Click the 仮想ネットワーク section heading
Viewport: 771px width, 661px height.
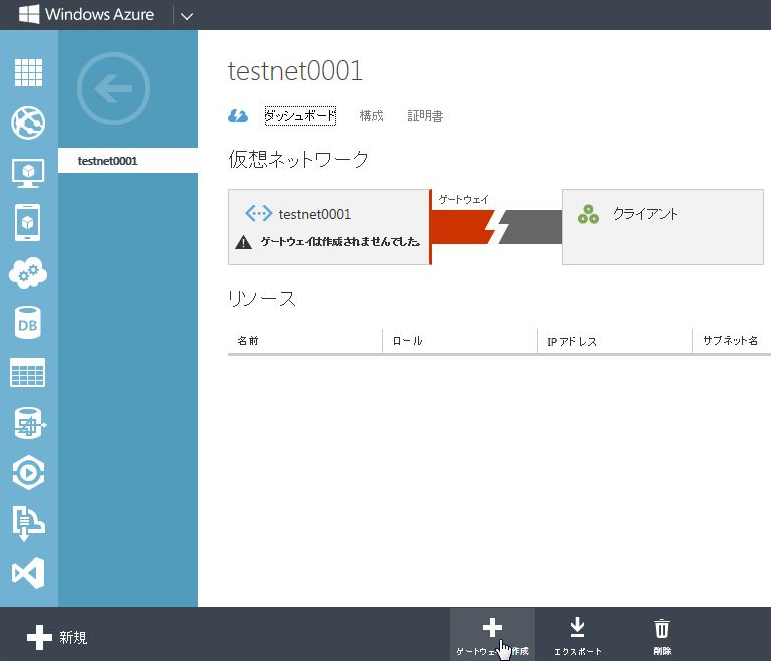298,159
